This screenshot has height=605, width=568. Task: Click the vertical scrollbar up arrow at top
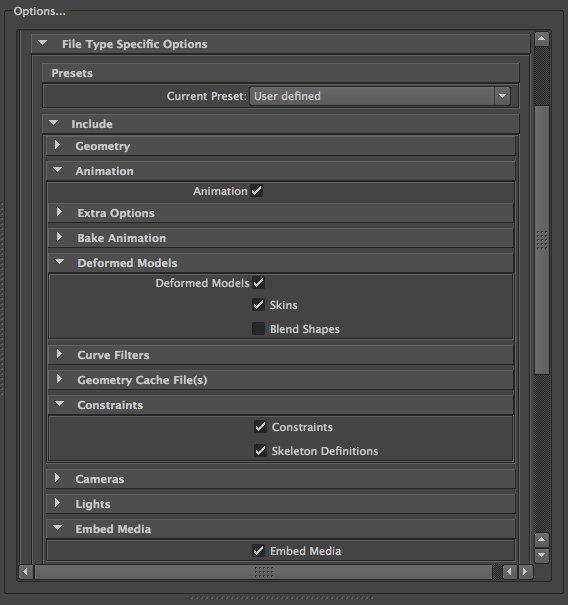(542, 39)
